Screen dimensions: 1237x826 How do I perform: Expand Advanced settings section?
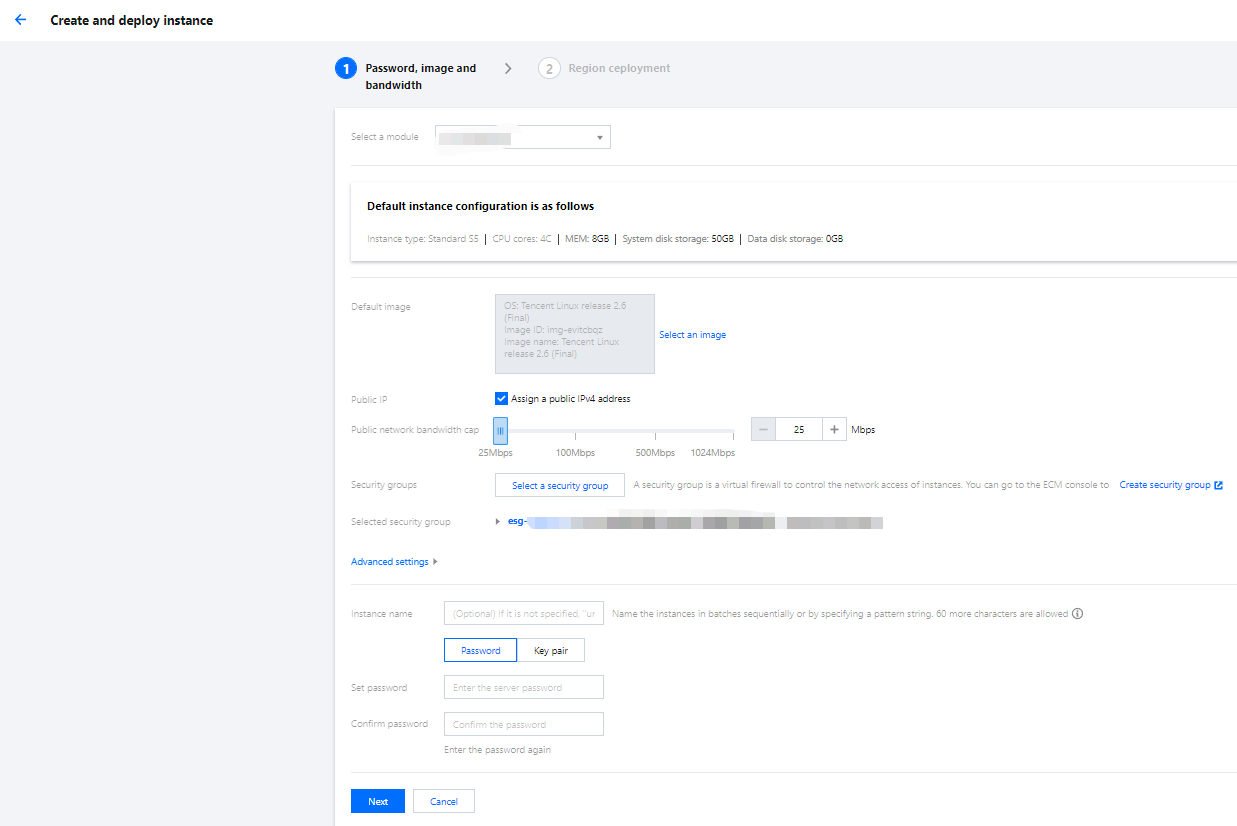point(394,562)
